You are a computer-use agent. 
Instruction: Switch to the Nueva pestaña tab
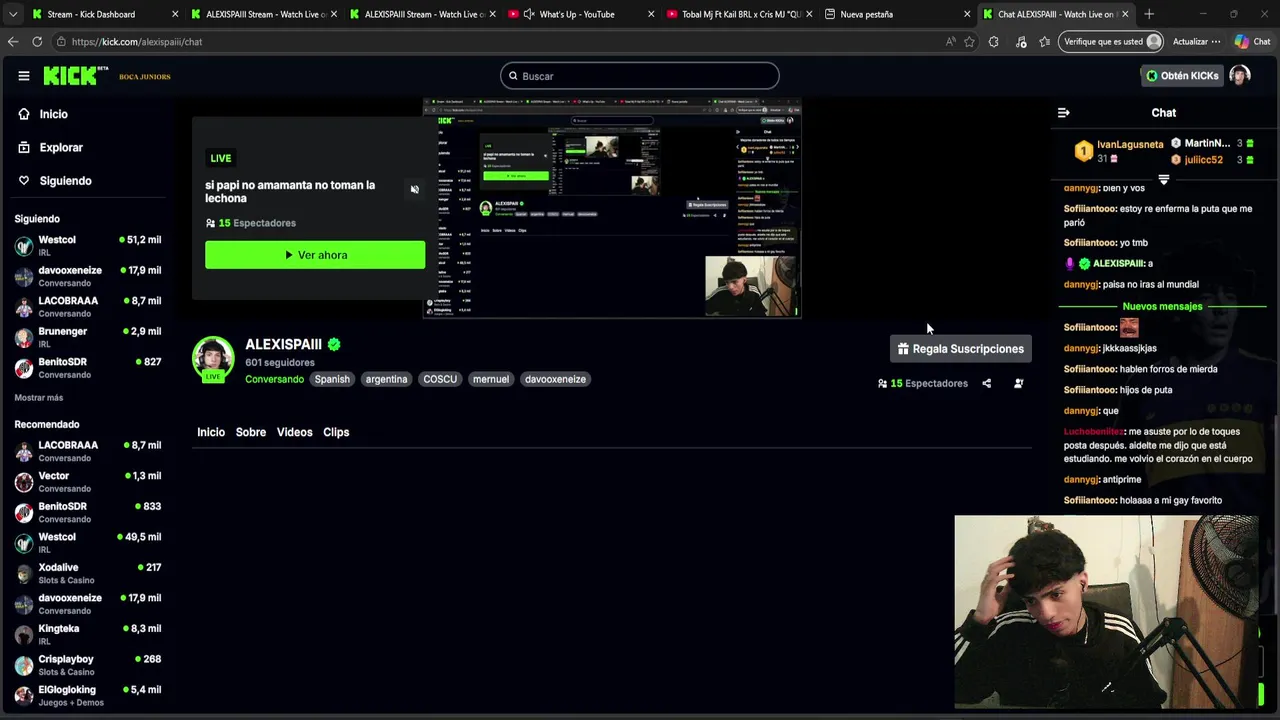click(897, 14)
